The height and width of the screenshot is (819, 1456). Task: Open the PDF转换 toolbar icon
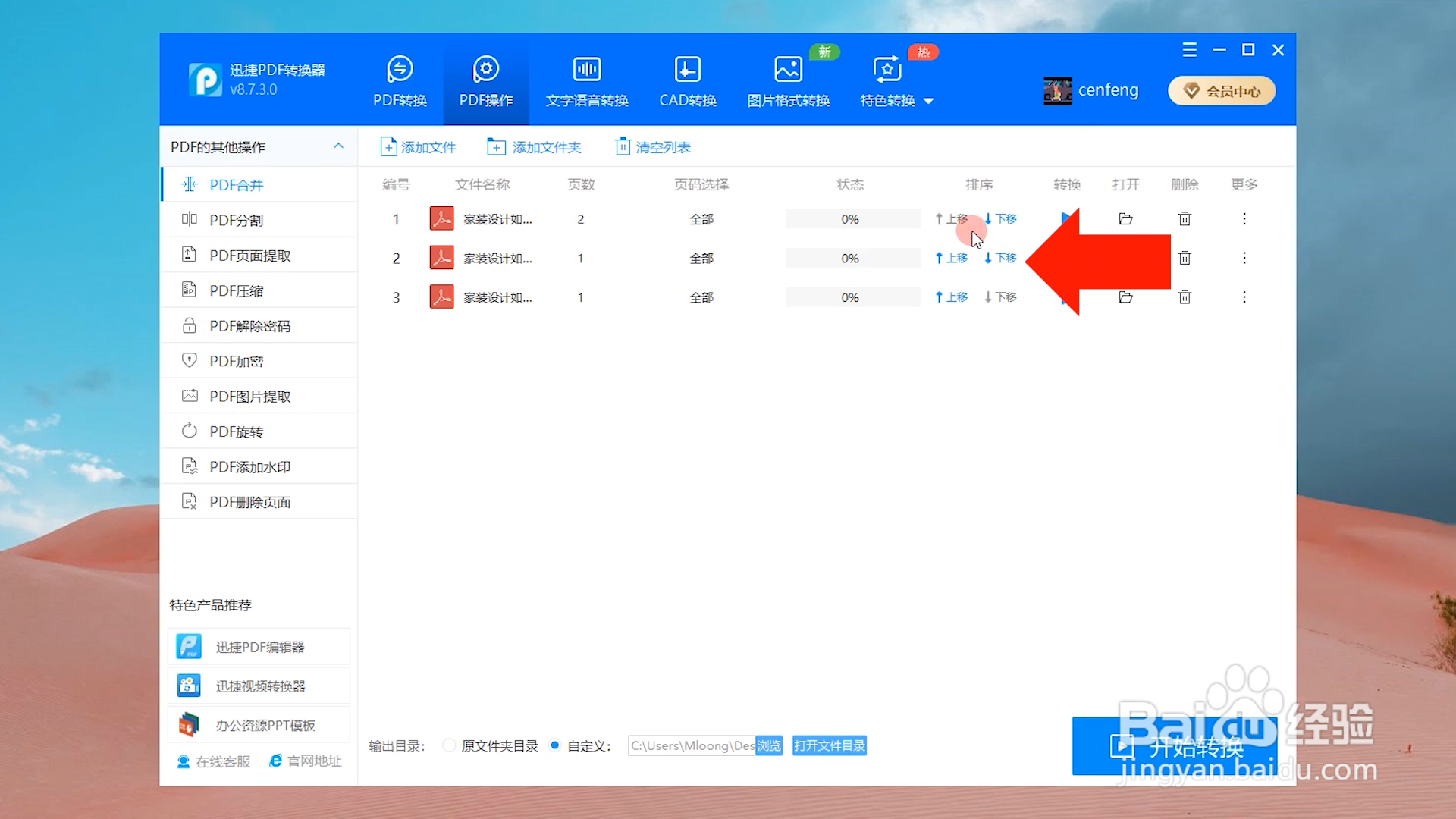(400, 70)
